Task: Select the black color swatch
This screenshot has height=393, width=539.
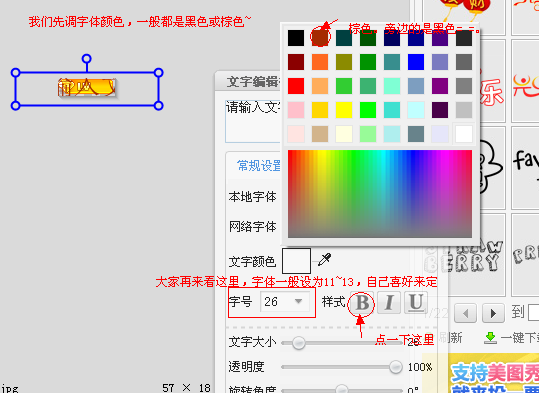Action: pyautogui.click(x=296, y=38)
